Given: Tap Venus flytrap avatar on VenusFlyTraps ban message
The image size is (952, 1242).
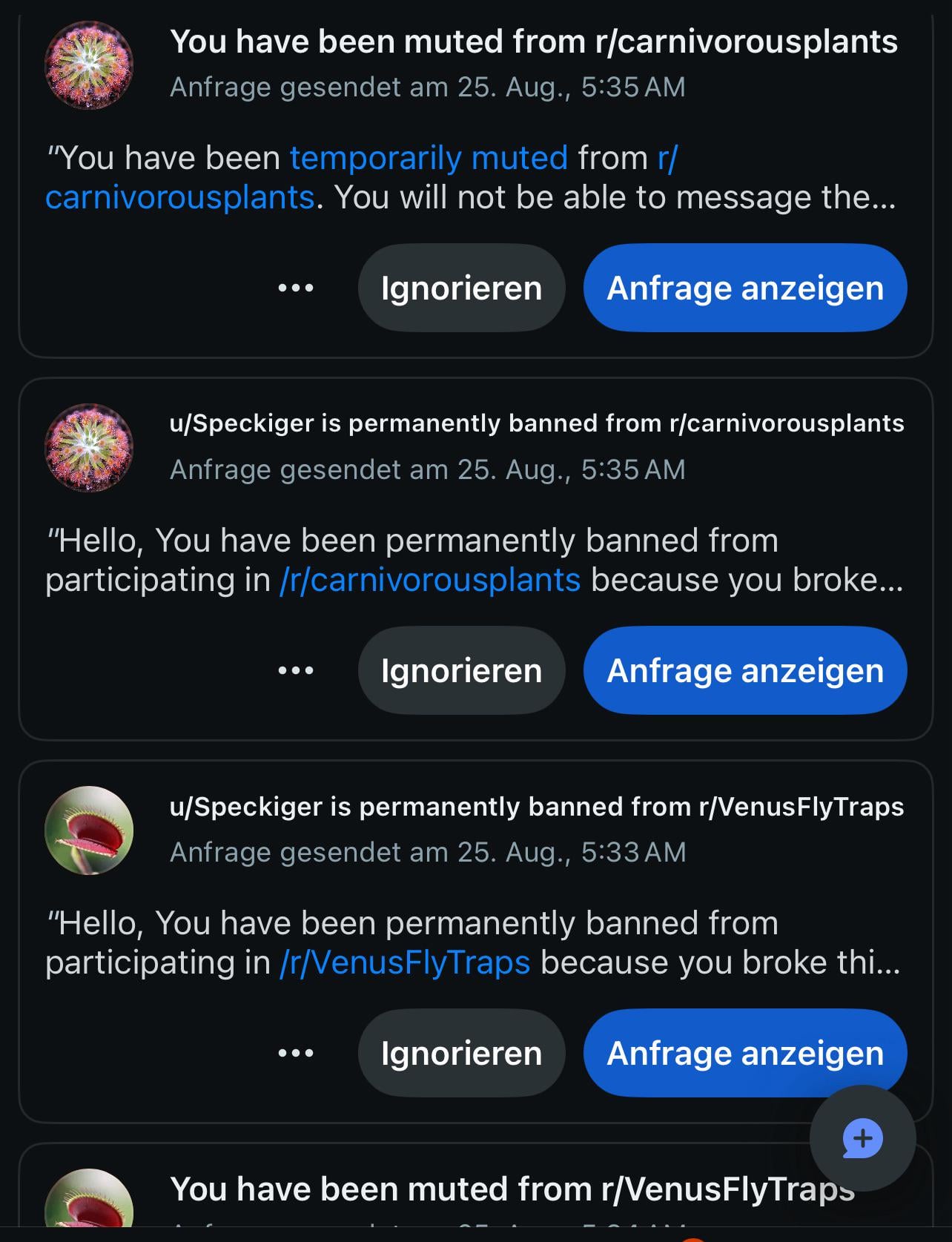Looking at the screenshot, I should [x=89, y=830].
